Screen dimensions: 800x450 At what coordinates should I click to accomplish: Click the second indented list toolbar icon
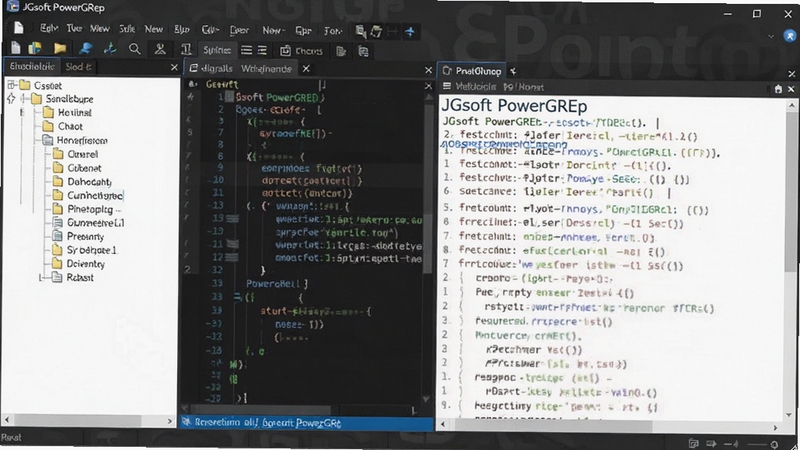tap(262, 50)
